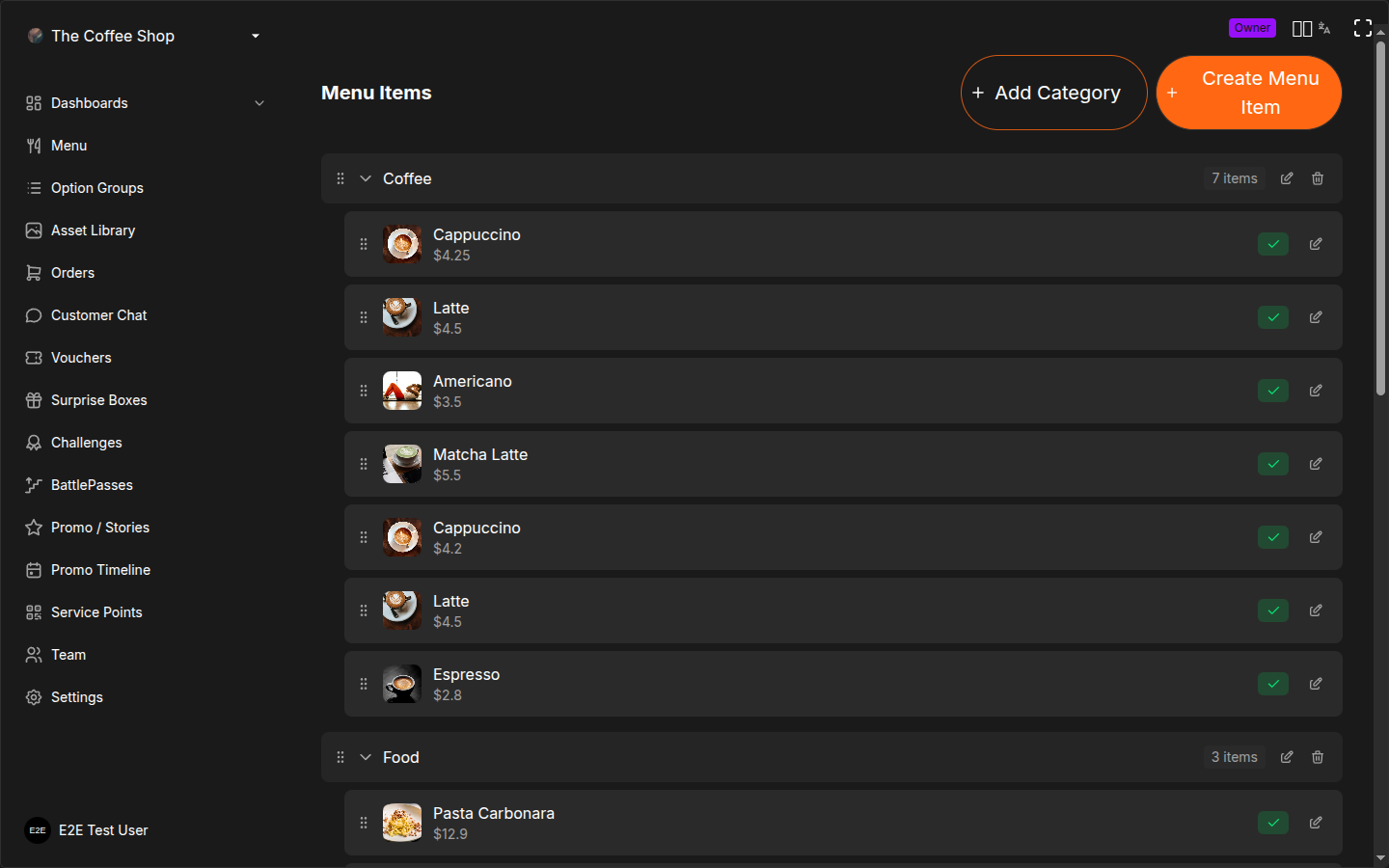Click the language translate icon
This screenshot has height=868, width=1389.
[x=1325, y=29]
